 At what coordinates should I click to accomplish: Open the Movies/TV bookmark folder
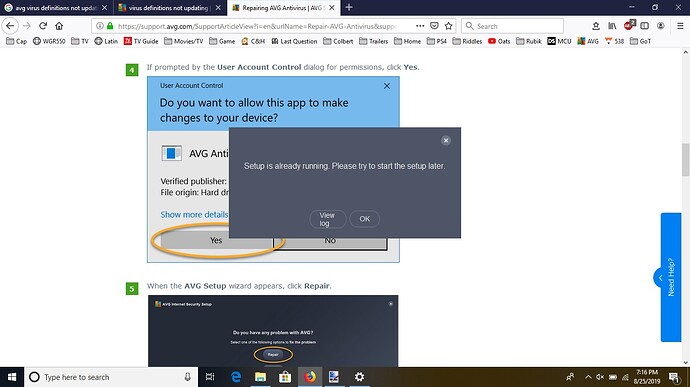tap(184, 41)
